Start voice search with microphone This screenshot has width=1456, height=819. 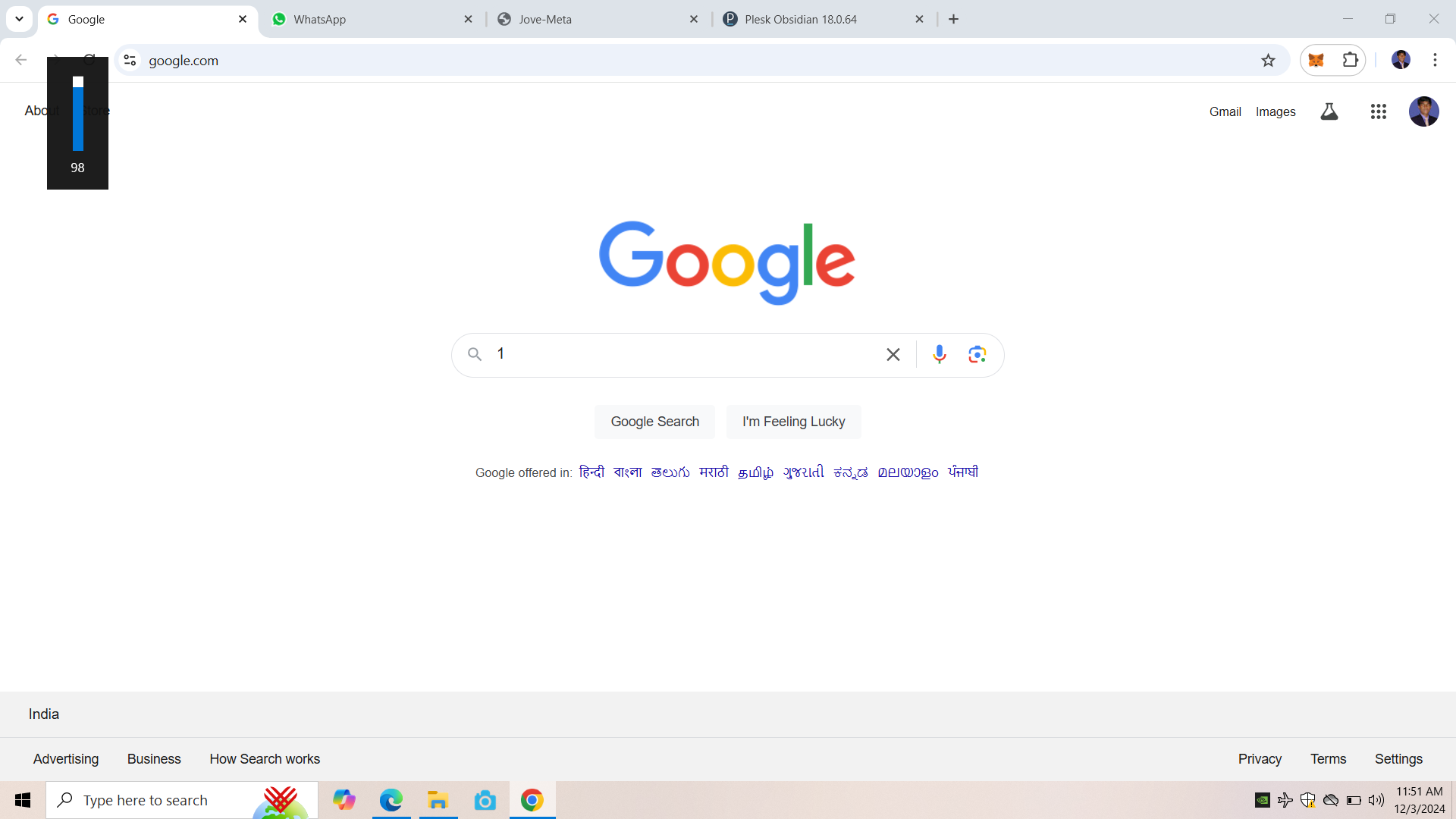click(x=939, y=354)
